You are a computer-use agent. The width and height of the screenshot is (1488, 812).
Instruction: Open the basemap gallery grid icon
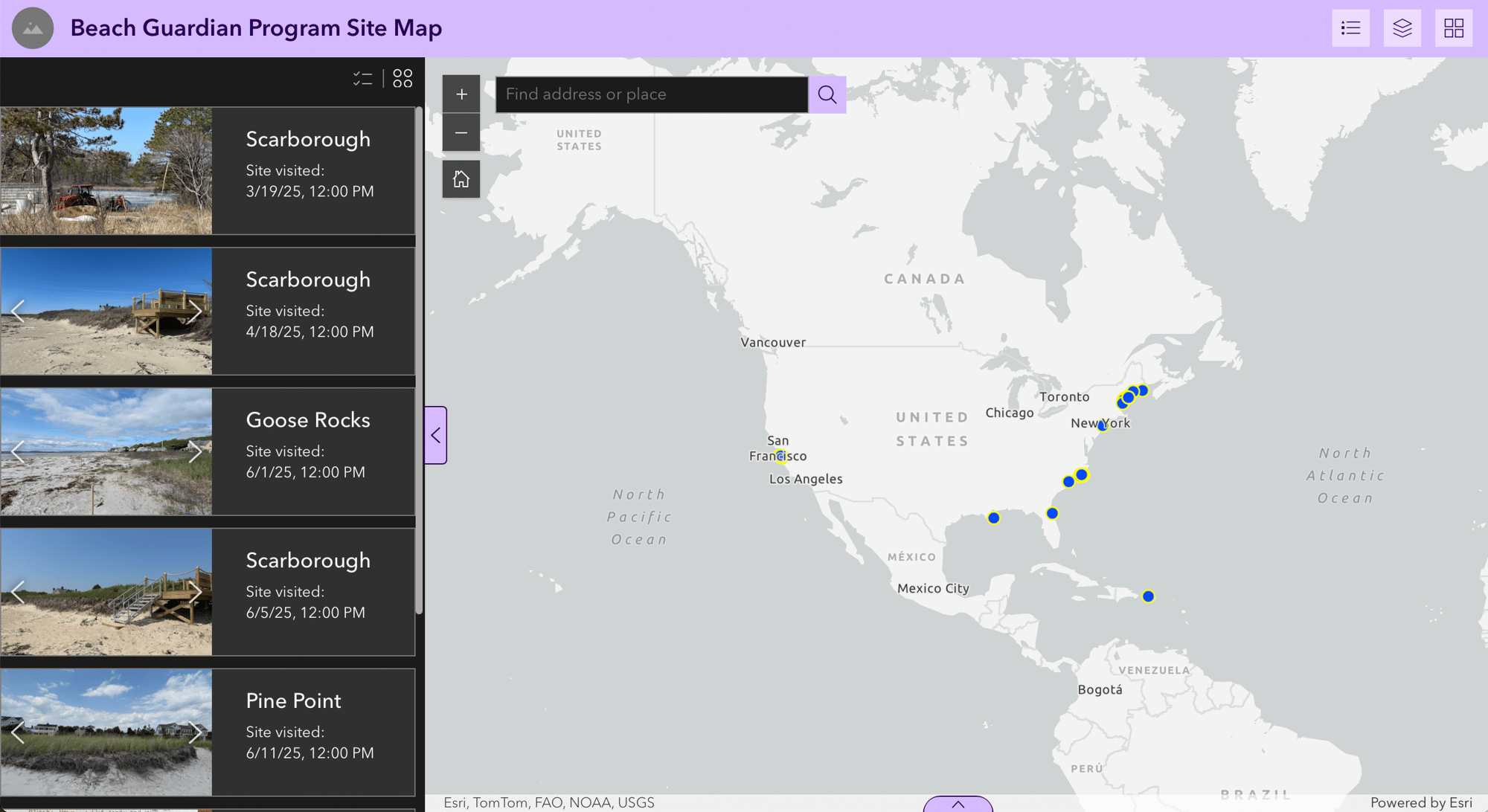[x=1453, y=28]
